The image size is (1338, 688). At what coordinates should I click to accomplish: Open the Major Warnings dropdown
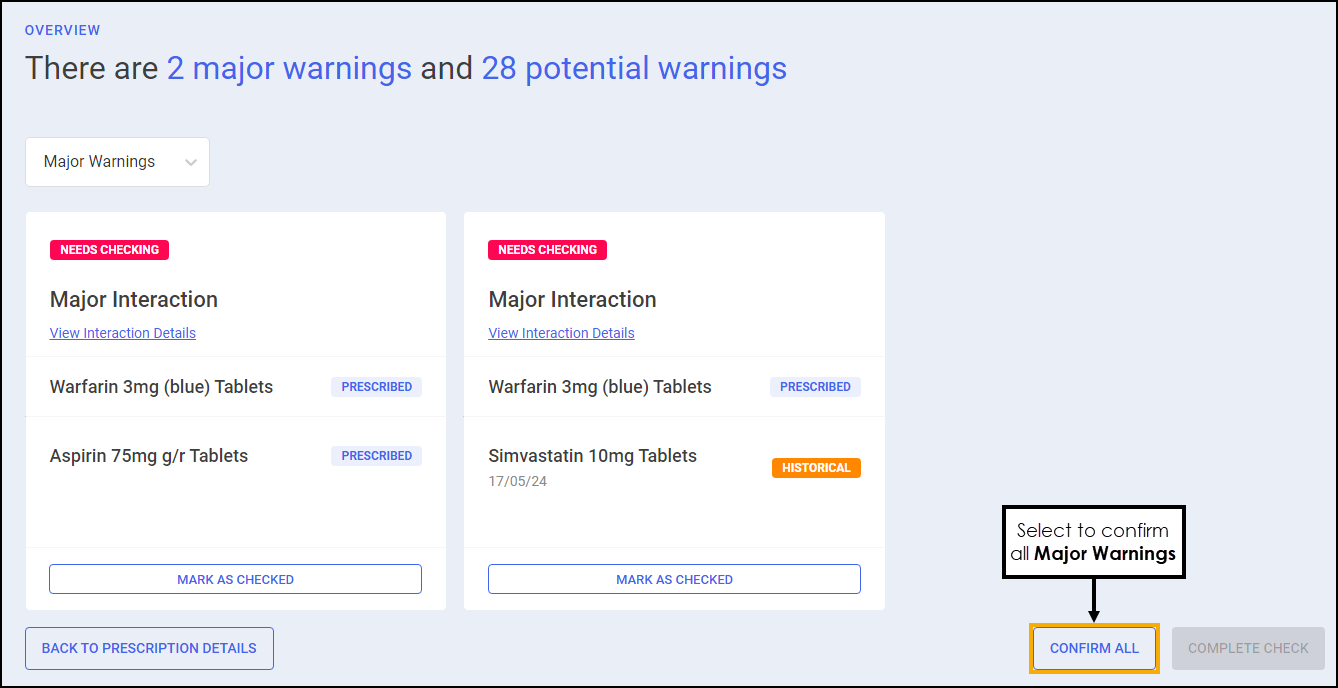pos(116,162)
